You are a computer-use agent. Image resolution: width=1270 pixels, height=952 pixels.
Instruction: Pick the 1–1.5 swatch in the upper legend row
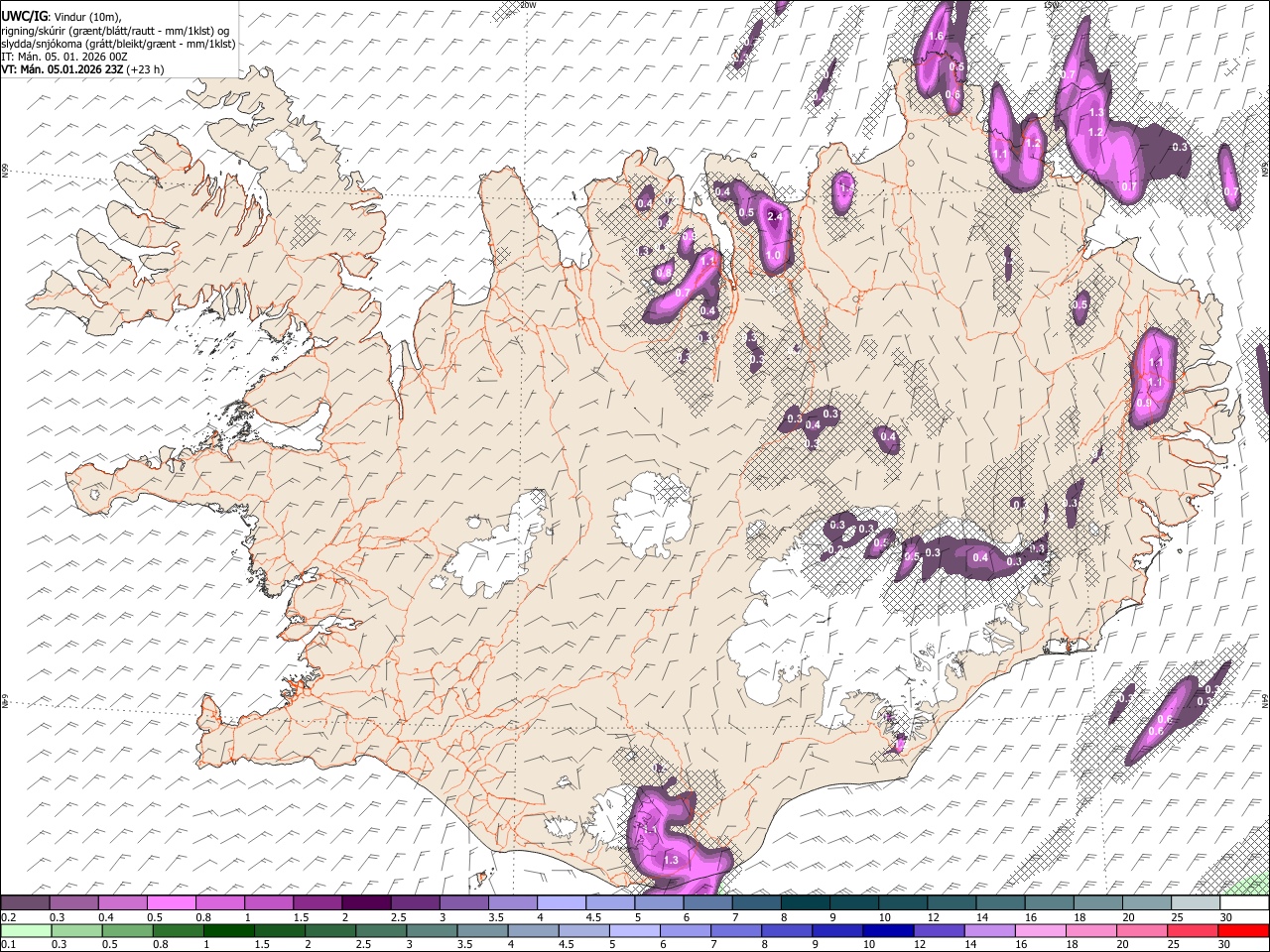[268, 903]
